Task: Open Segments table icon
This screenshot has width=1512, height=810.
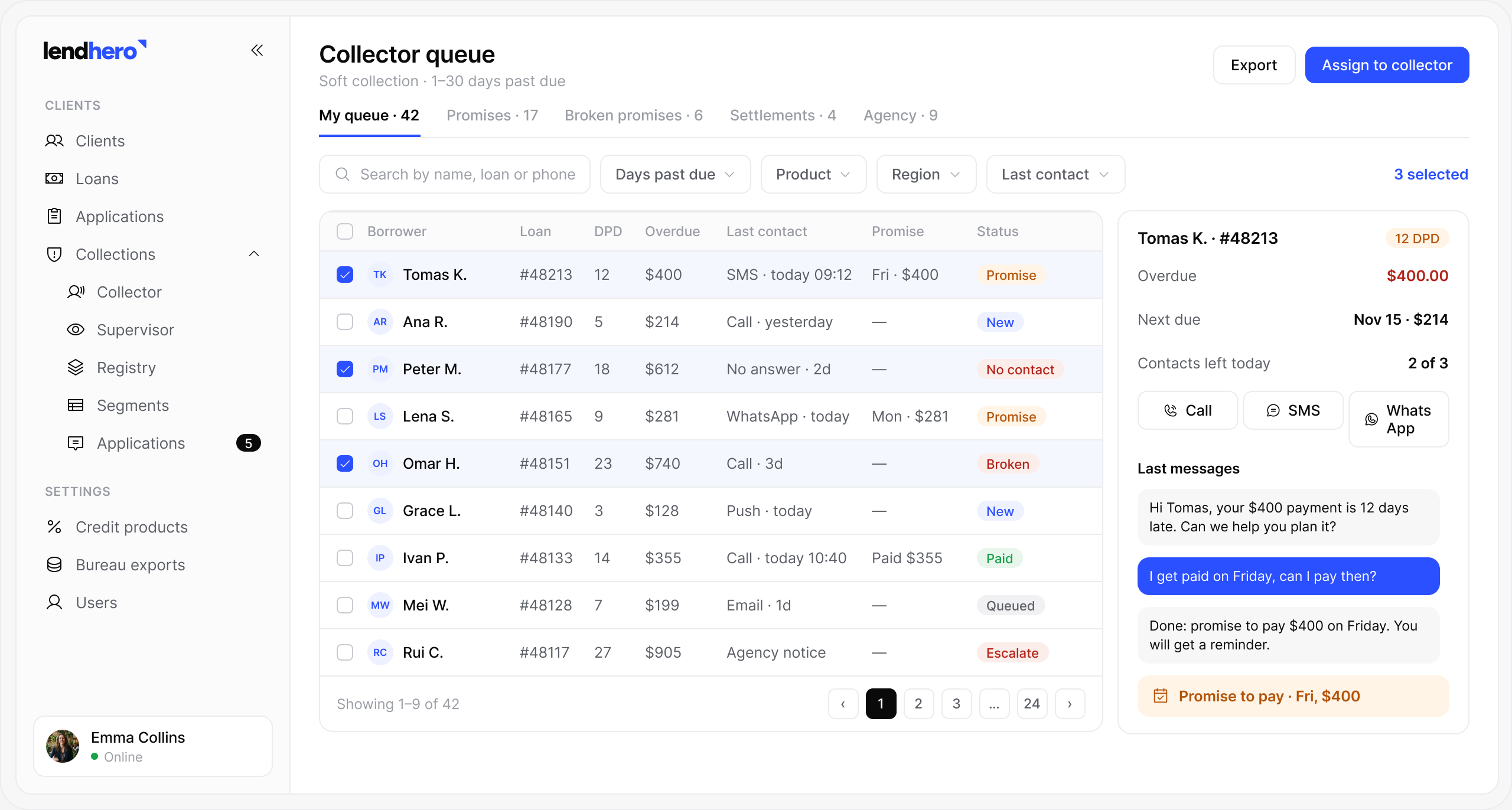Action: [76, 405]
